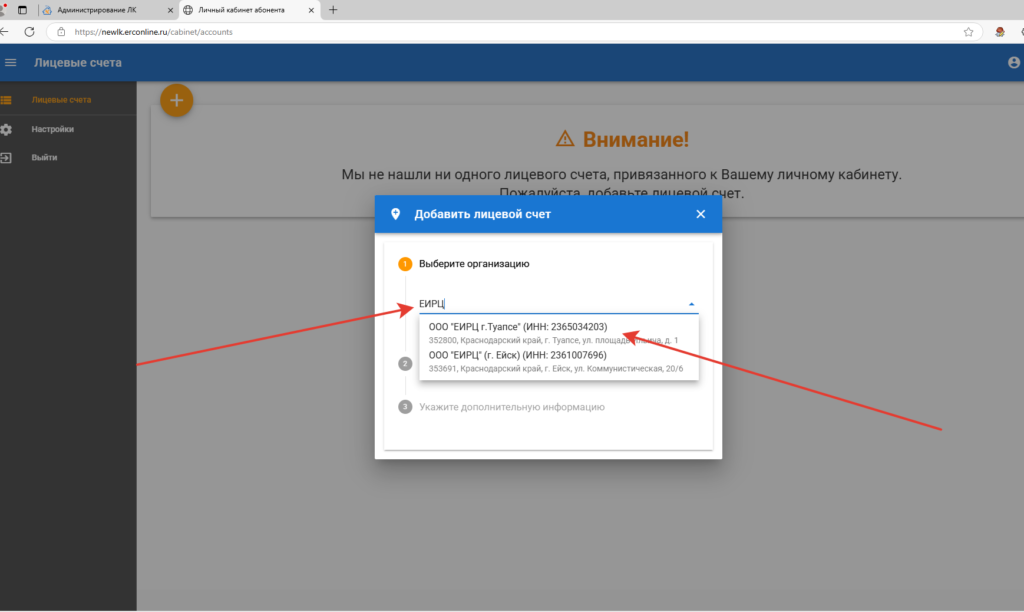This screenshot has width=1024, height=612.
Task: Click the user profile icon in header
Action: [x=1014, y=63]
